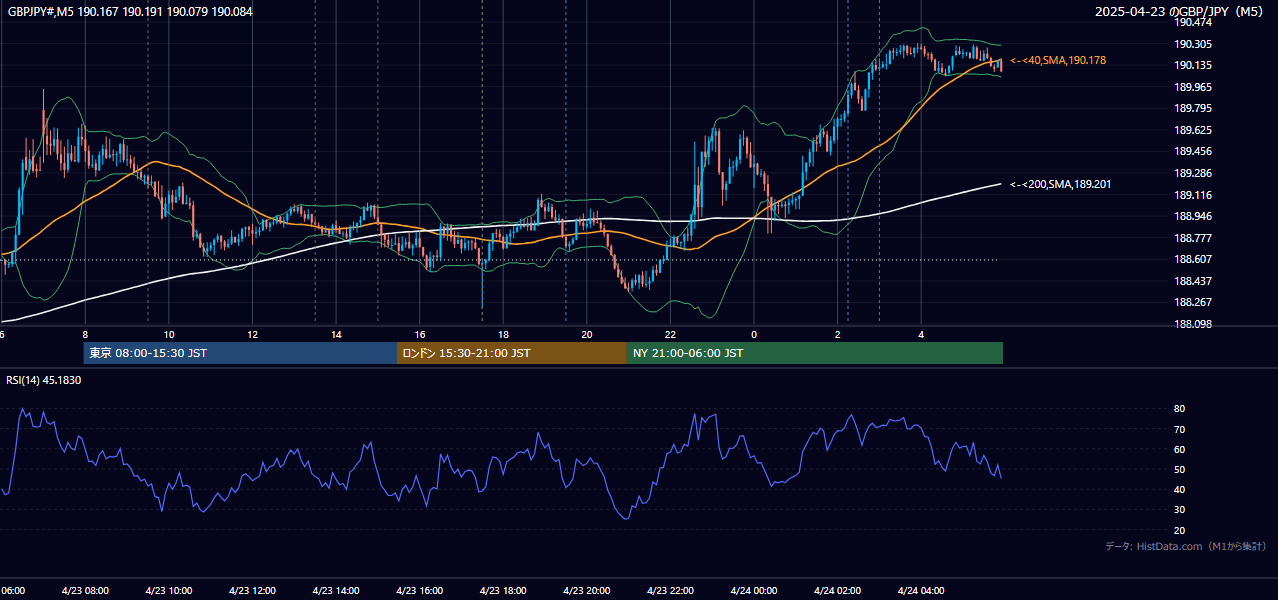Click the NY 21:00-06:00 JST session bar
The height and width of the screenshot is (600, 1278).
click(x=815, y=353)
